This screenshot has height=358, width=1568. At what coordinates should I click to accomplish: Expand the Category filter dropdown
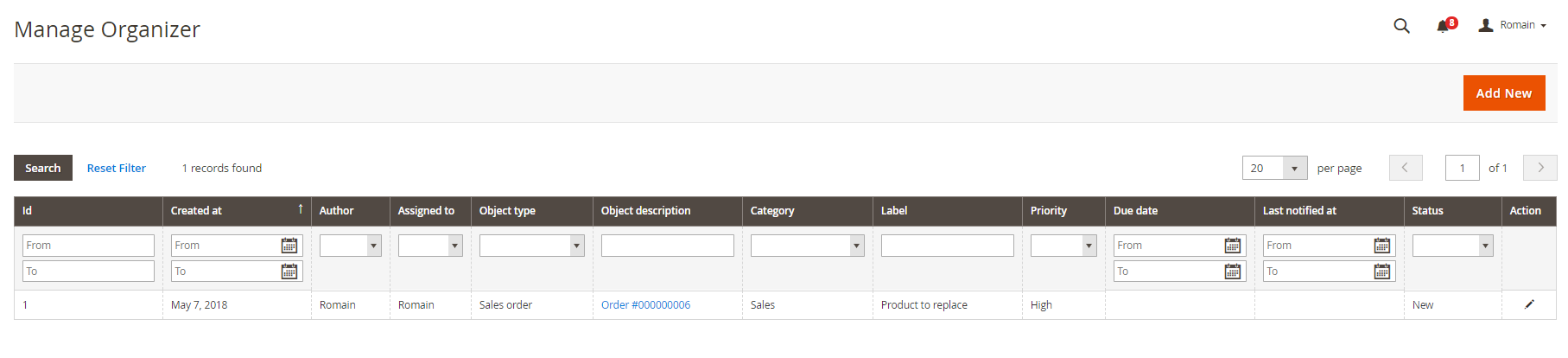[x=807, y=246]
